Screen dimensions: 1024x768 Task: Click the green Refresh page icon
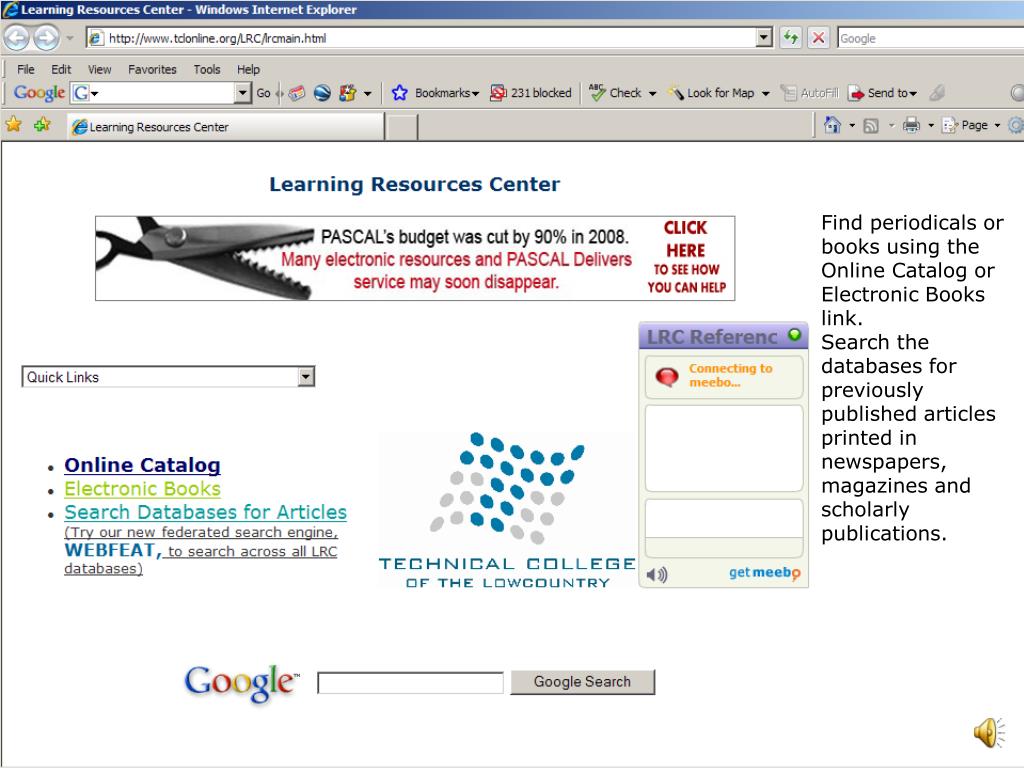pyautogui.click(x=791, y=38)
